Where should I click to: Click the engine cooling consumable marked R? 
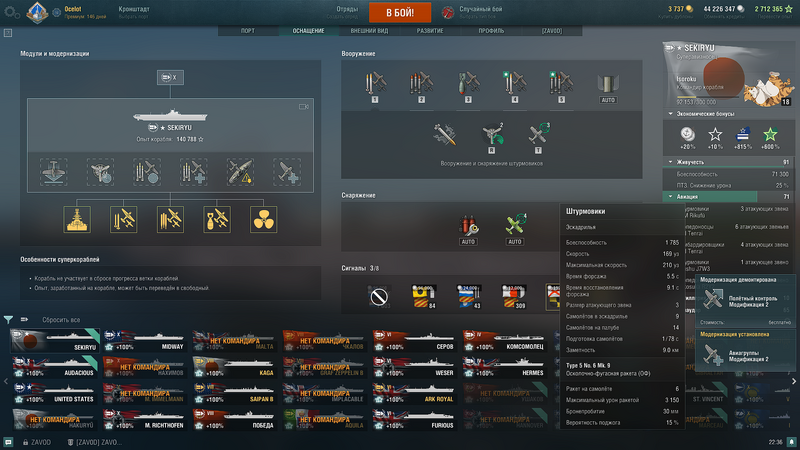pos(492,137)
